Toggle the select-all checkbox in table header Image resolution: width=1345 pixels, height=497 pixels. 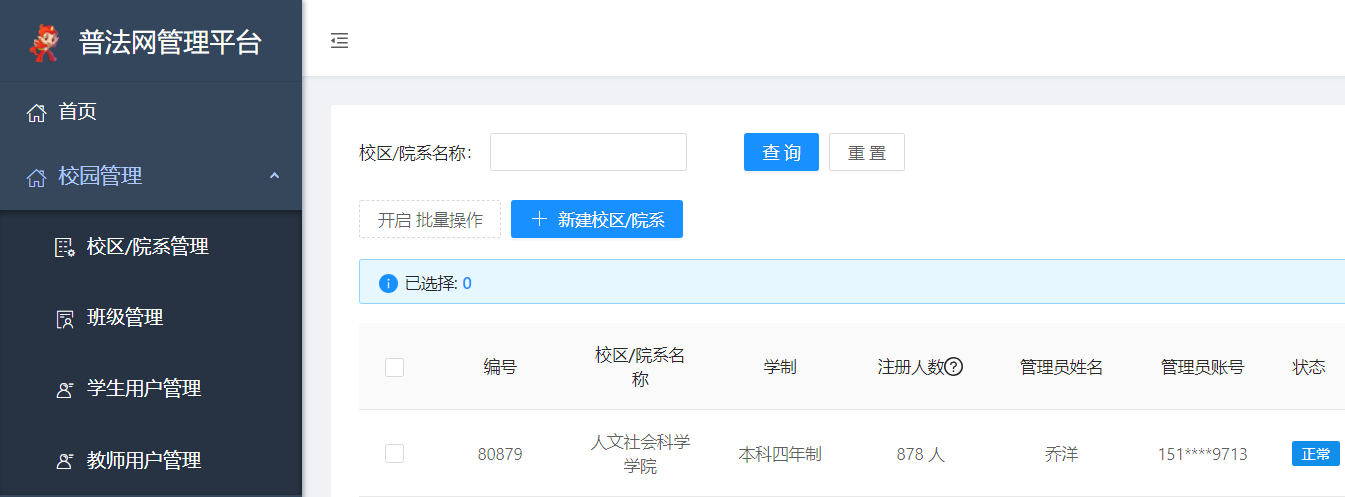click(x=394, y=367)
